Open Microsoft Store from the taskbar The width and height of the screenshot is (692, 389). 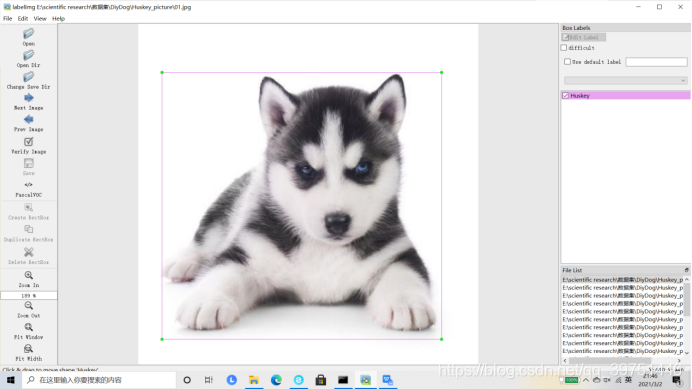click(x=321, y=380)
